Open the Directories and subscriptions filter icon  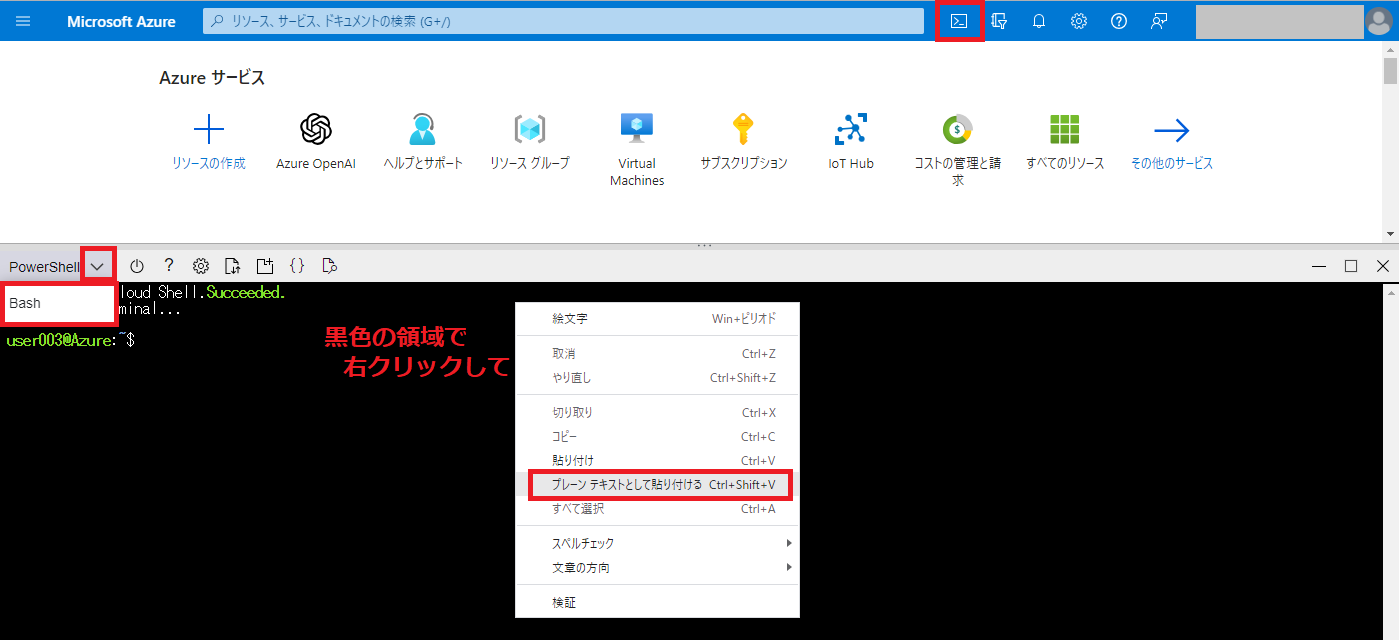999,21
